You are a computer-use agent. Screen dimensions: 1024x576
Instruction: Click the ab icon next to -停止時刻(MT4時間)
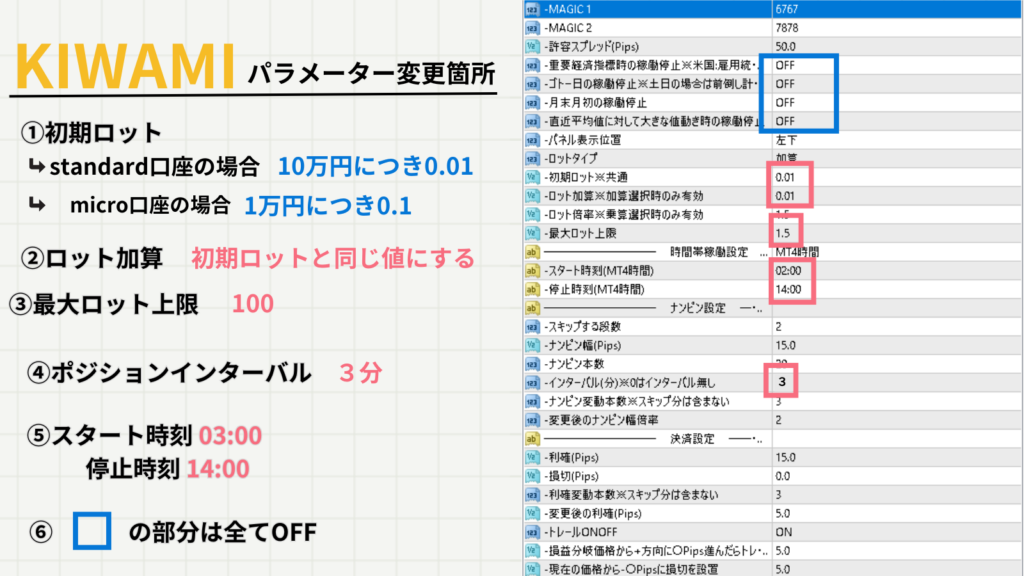coord(532,289)
